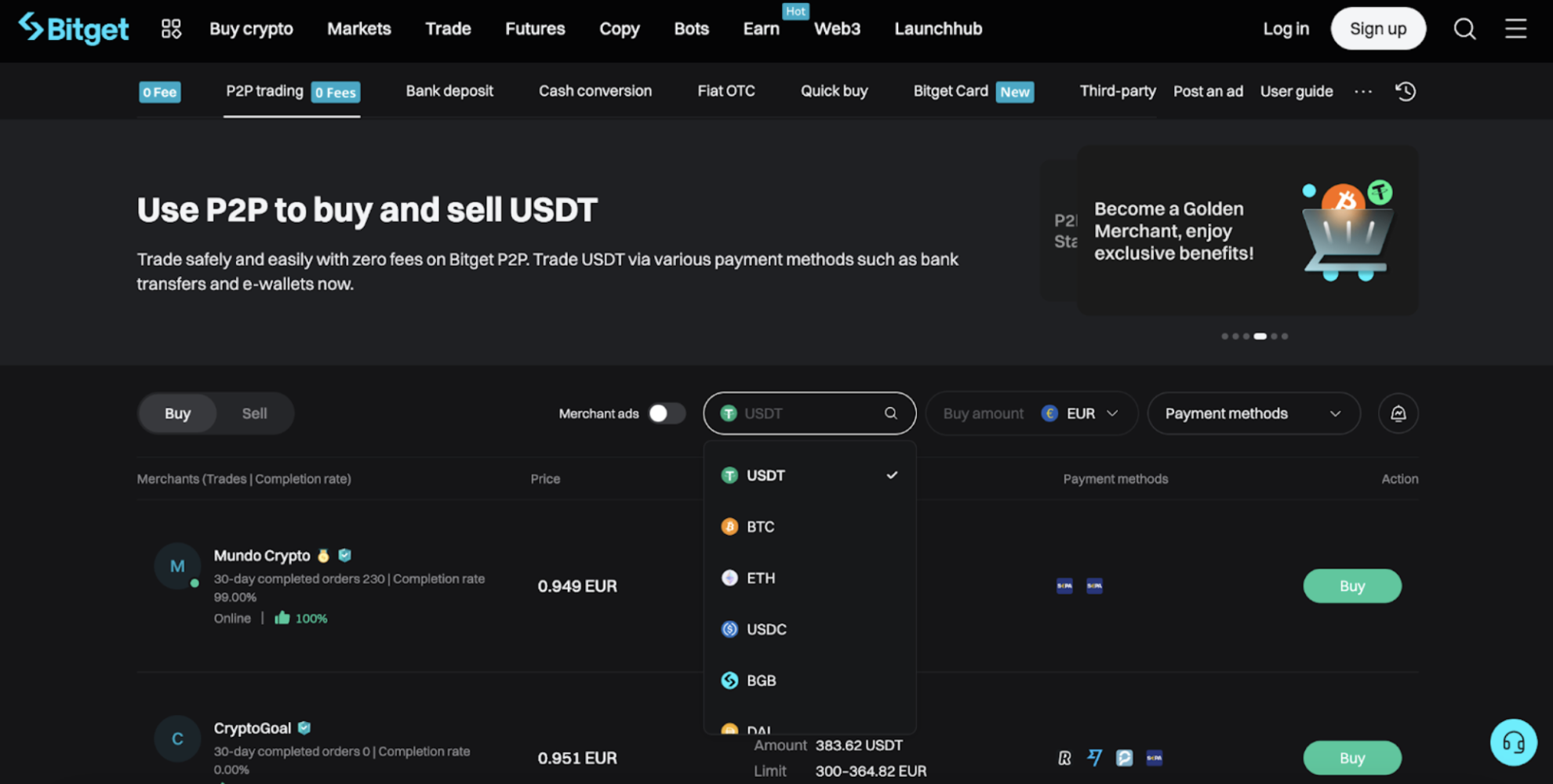Open the search magnifier in header
This screenshot has height=784, width=1553.
(x=1464, y=29)
